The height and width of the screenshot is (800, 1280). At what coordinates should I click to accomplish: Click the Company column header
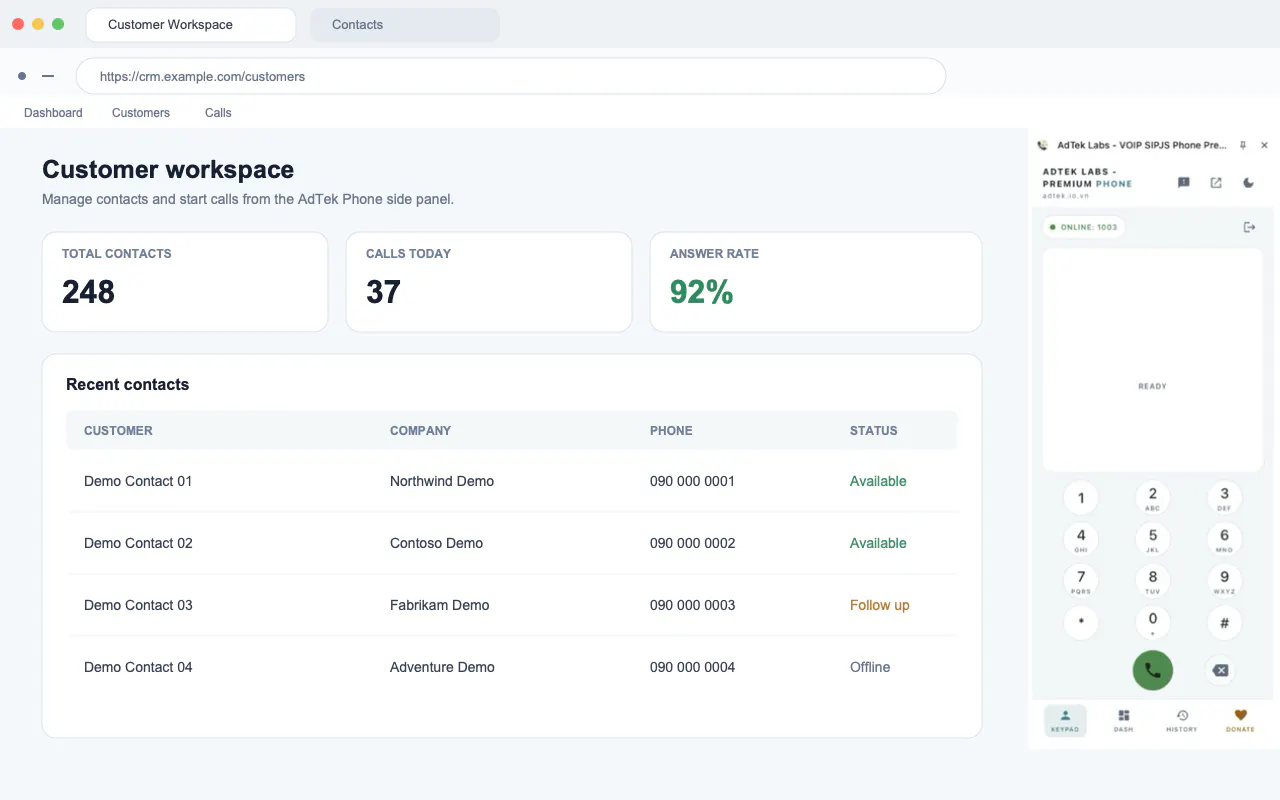420,431
